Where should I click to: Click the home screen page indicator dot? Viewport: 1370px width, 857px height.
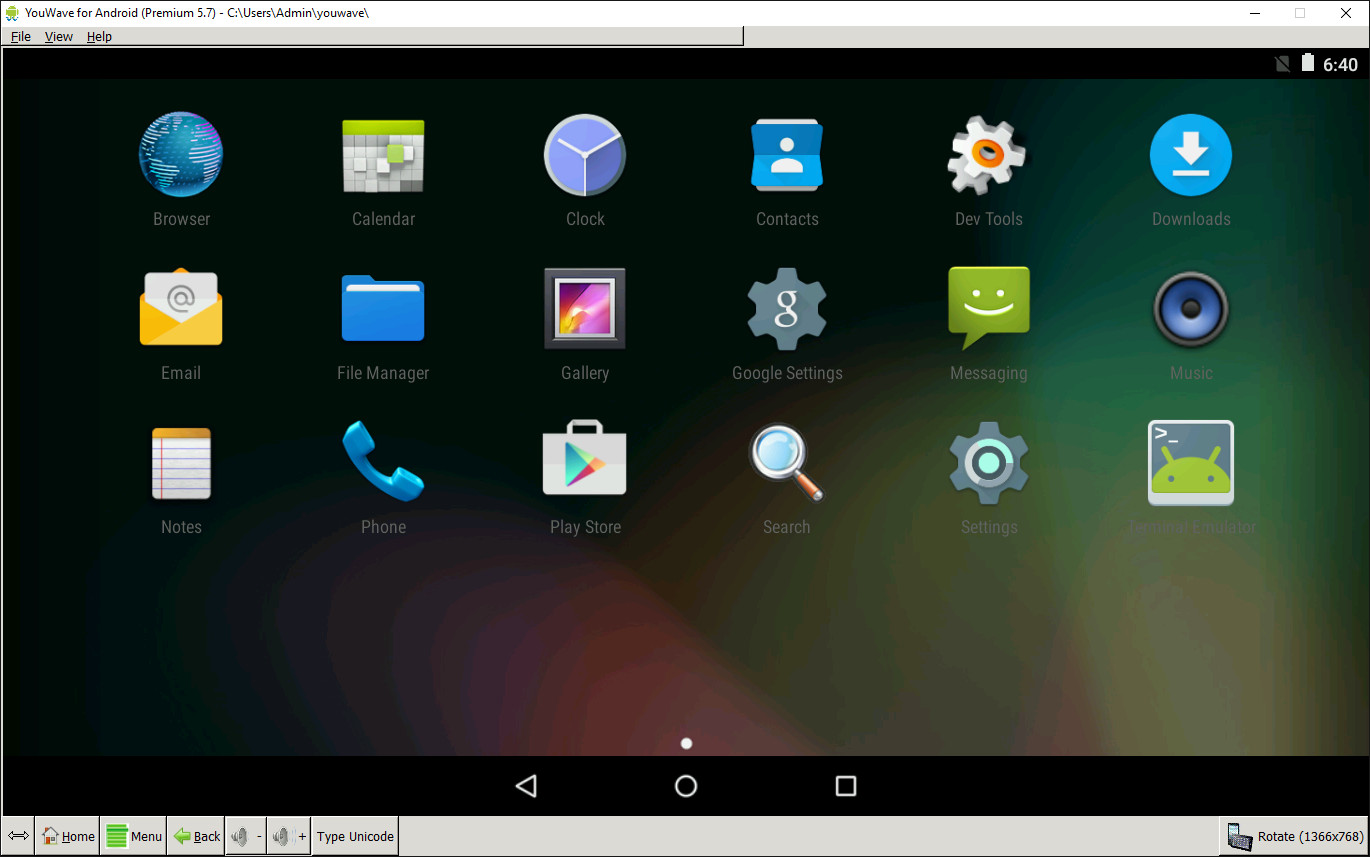pyautogui.click(x=686, y=743)
